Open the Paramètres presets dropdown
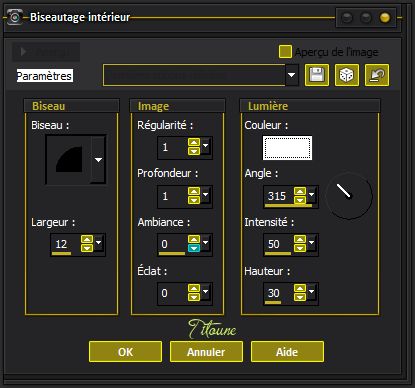This screenshot has width=415, height=388. click(292, 75)
